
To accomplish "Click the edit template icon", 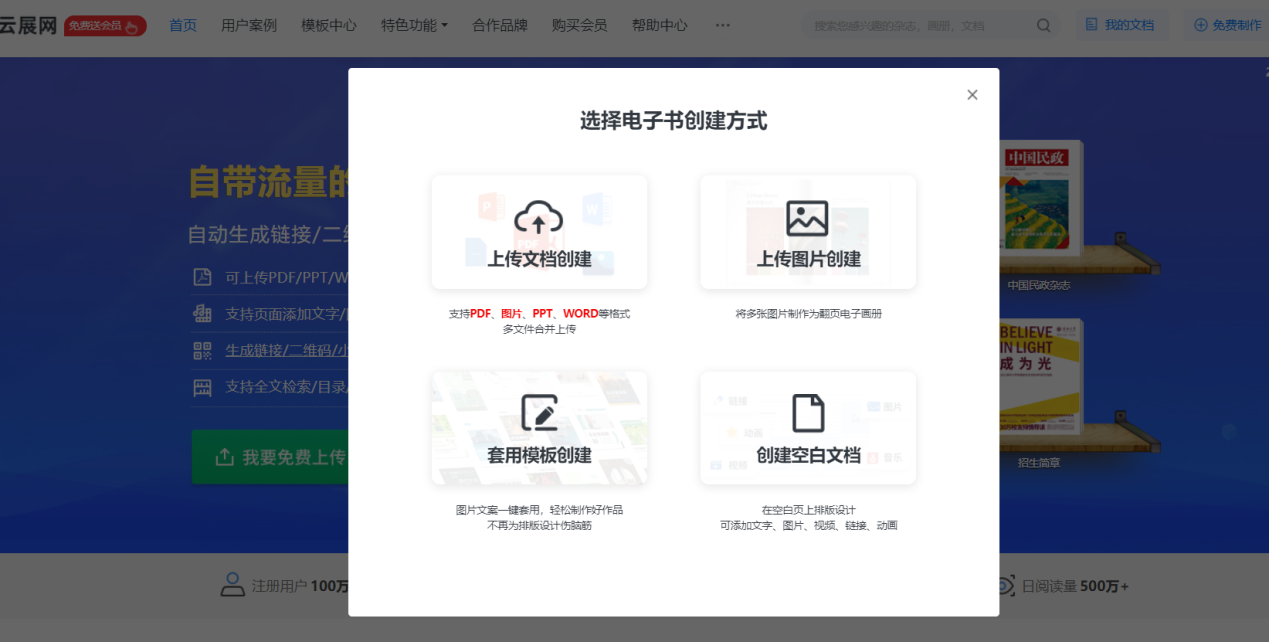I will click(x=539, y=413).
